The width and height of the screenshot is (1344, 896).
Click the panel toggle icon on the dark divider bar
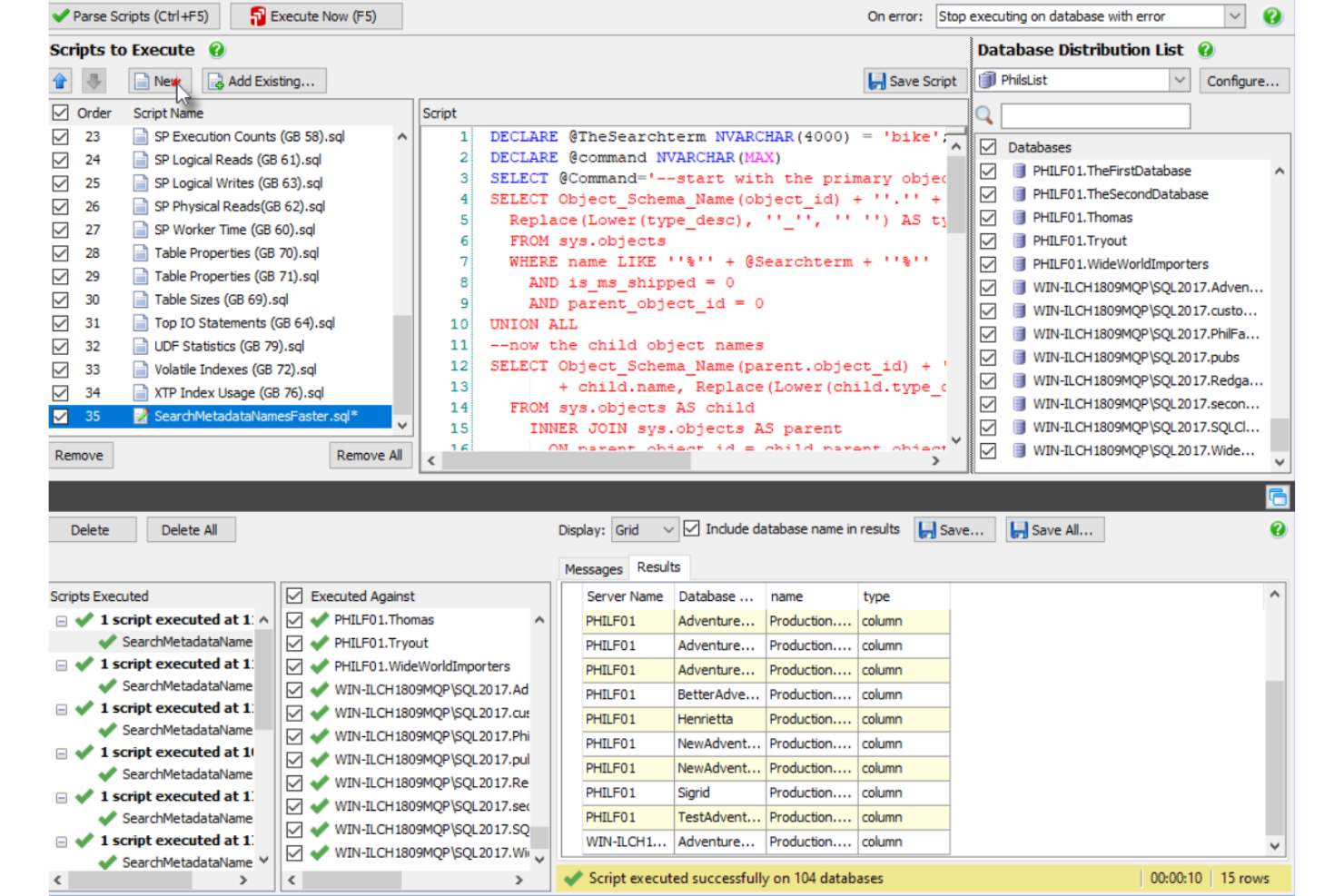tap(1279, 497)
